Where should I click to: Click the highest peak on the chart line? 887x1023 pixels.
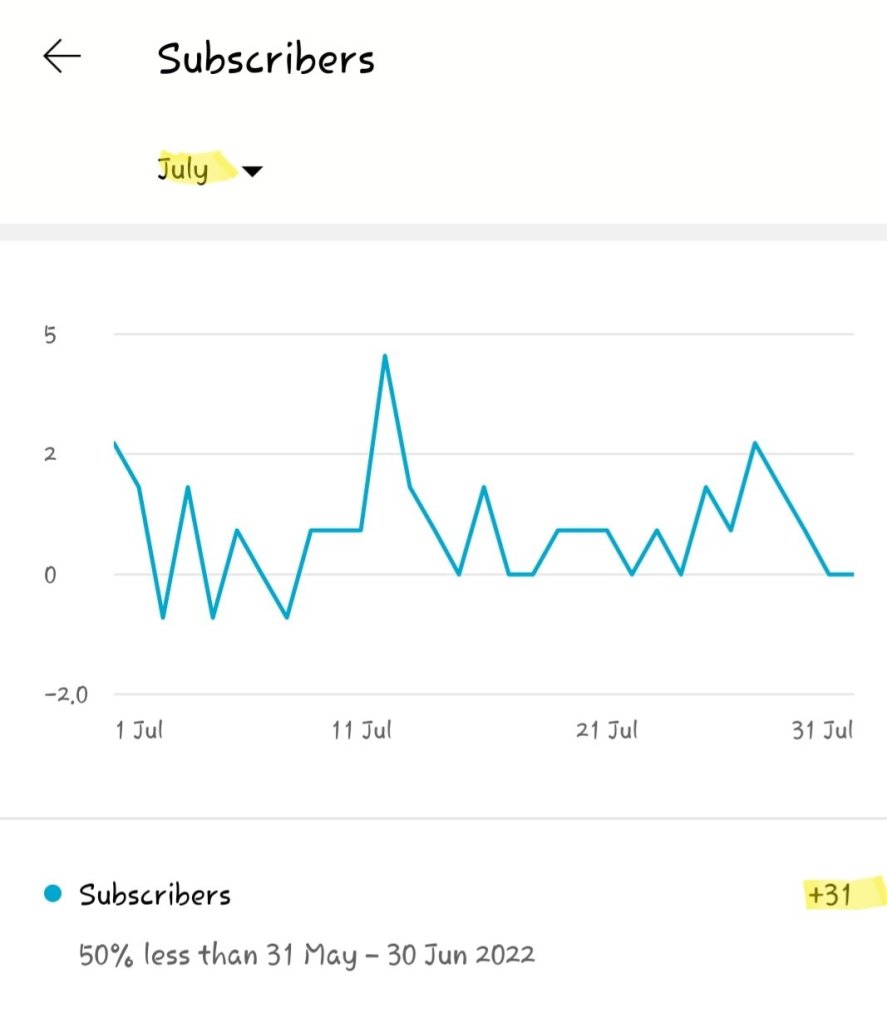(385, 356)
